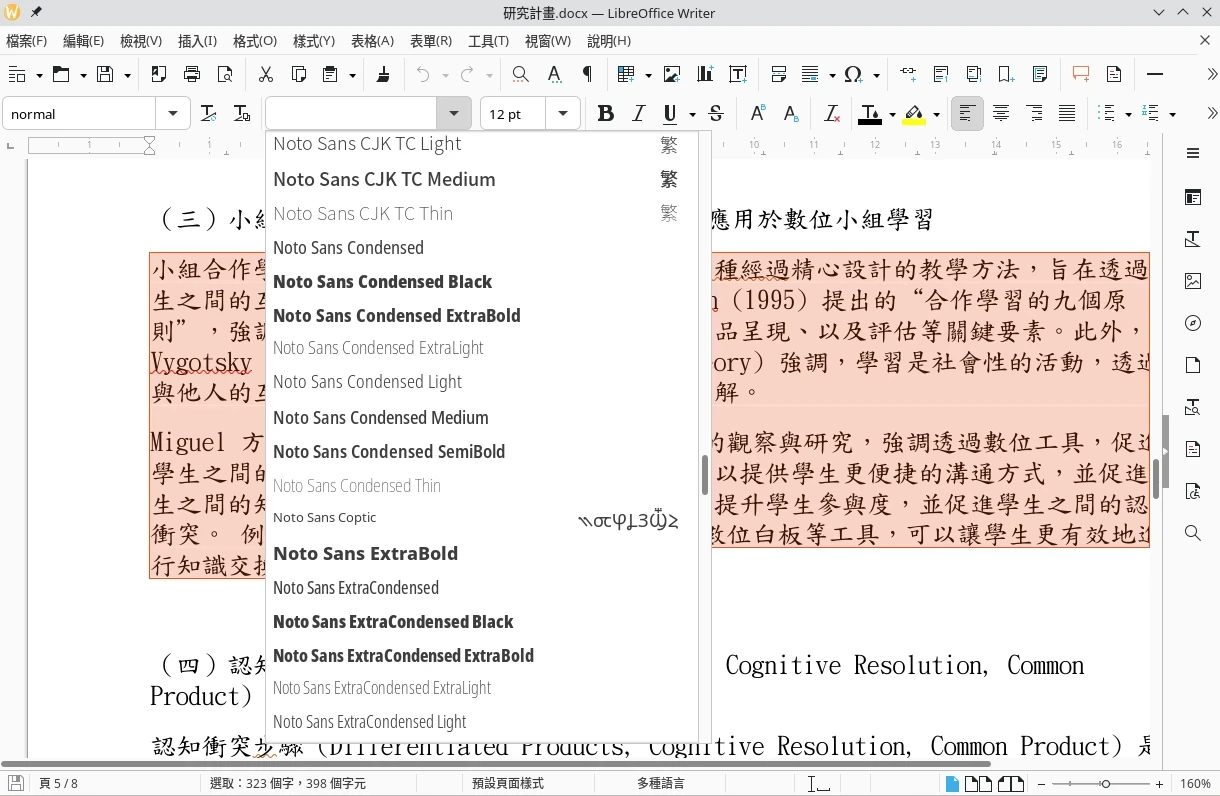
Task: Choose Noto Sans ExtraBold font
Action: point(365,554)
